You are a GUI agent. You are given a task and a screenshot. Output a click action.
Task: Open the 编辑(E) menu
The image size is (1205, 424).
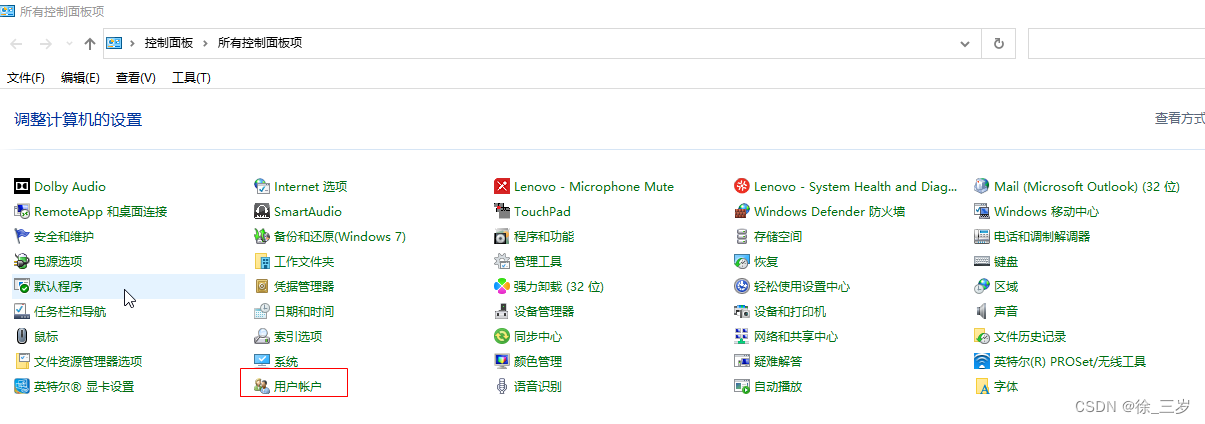click(x=80, y=77)
